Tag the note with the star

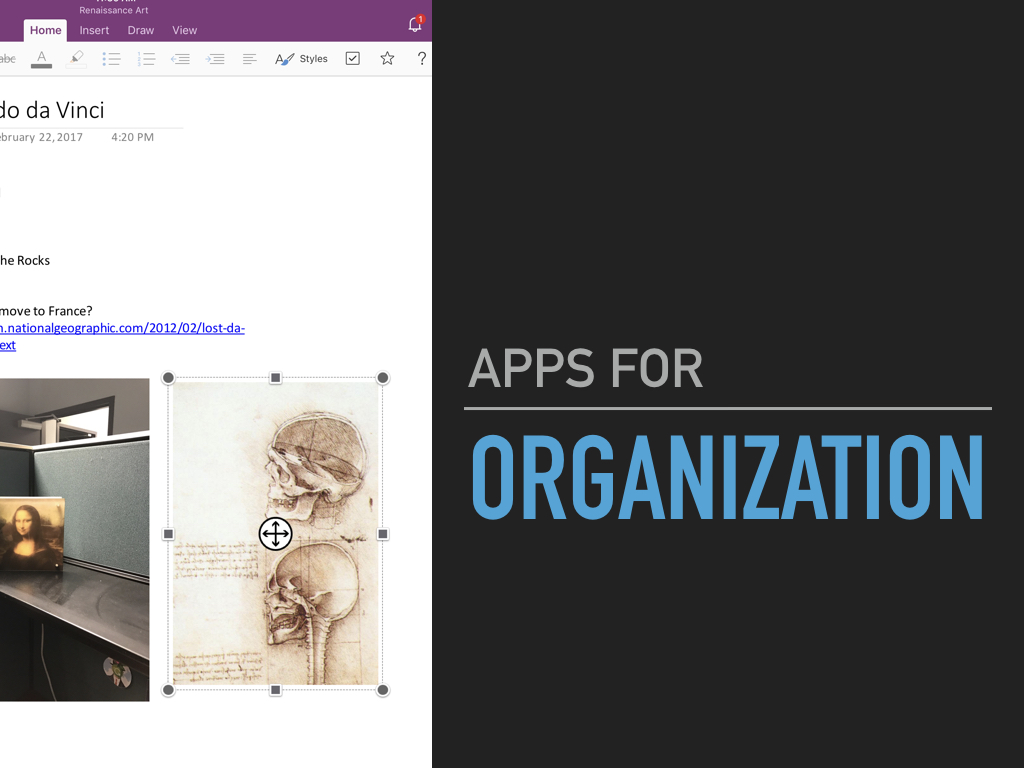tap(387, 58)
